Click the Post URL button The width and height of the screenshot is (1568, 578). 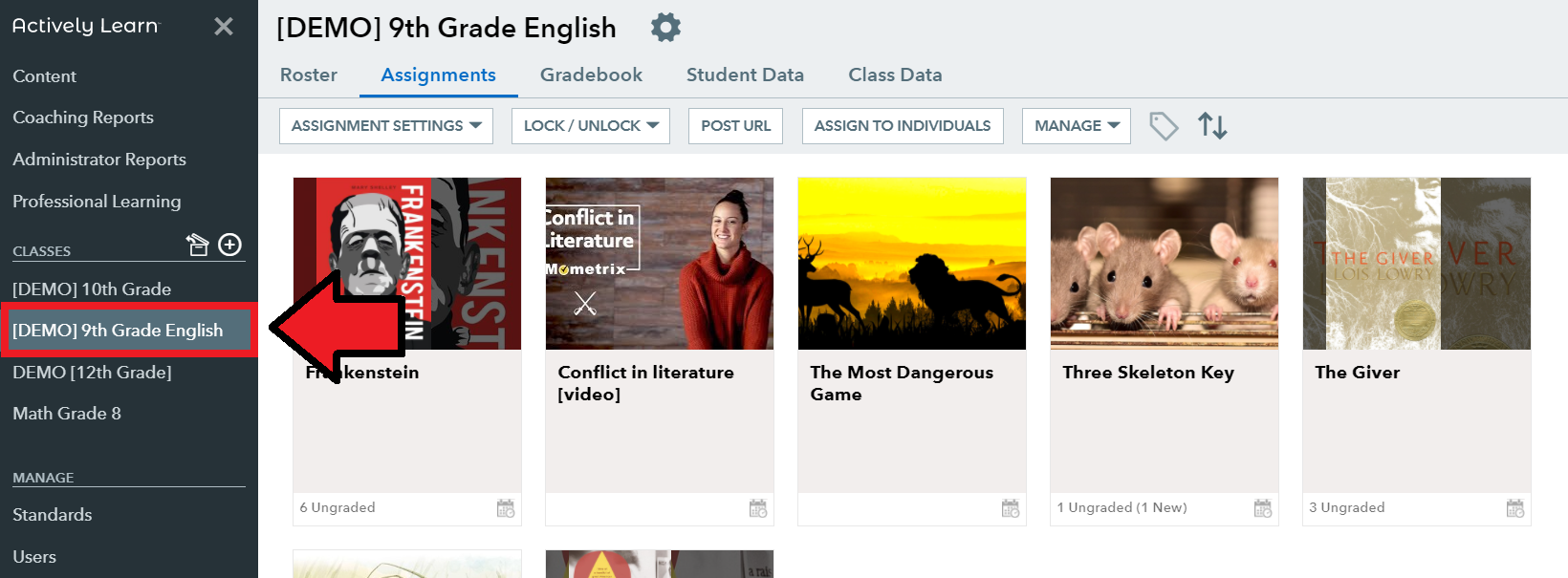(736, 126)
